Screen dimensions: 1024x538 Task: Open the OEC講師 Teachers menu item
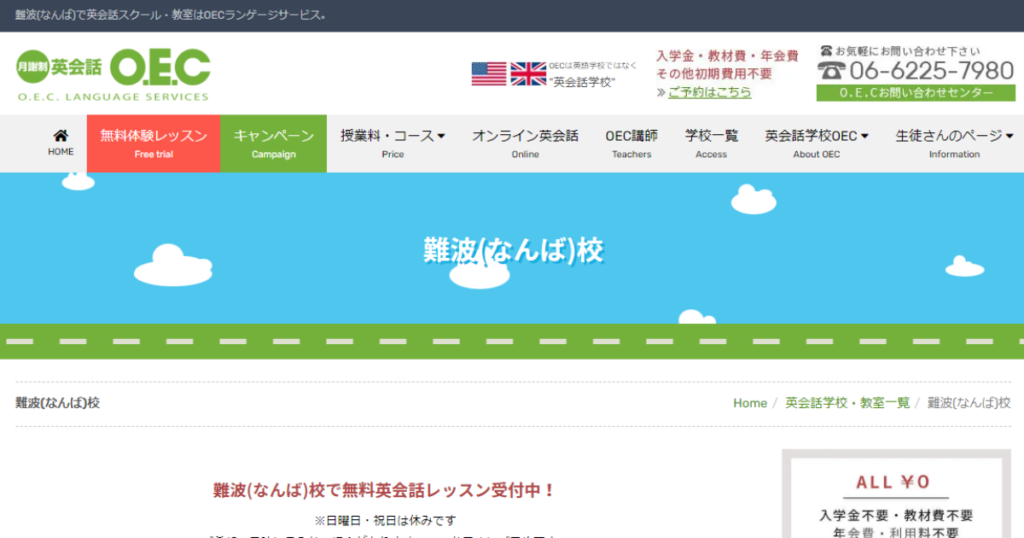click(632, 144)
